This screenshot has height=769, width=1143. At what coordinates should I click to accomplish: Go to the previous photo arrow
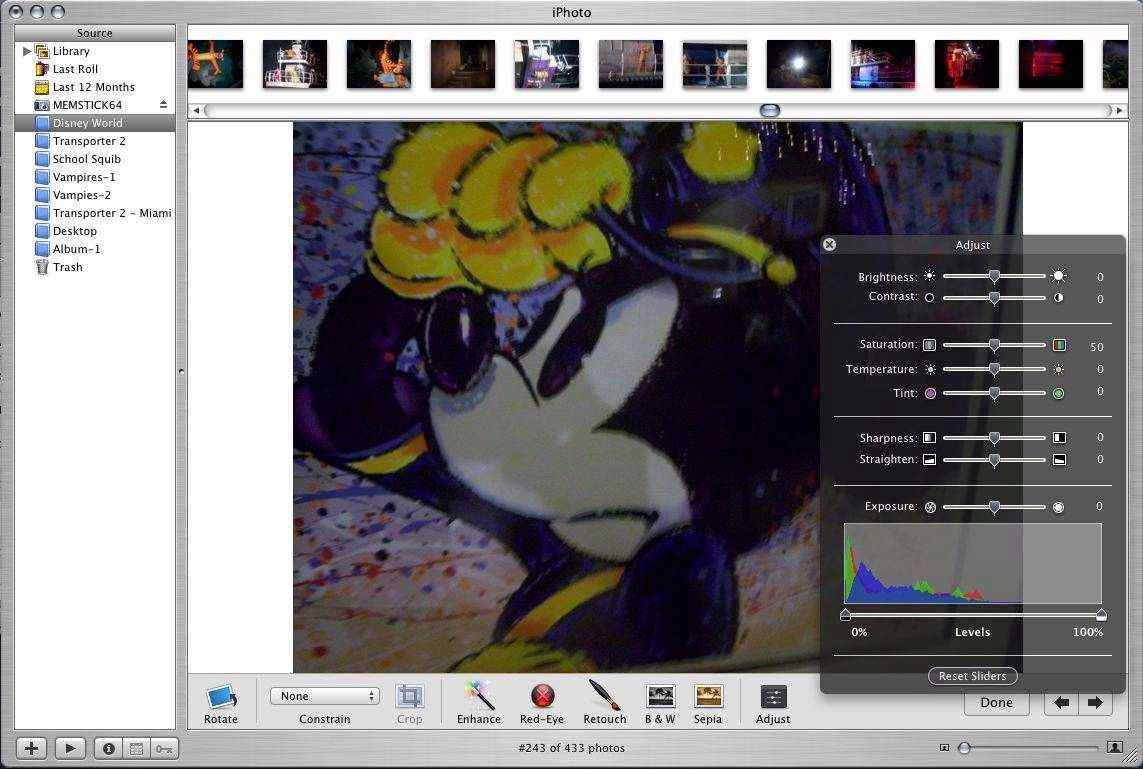tap(1062, 703)
